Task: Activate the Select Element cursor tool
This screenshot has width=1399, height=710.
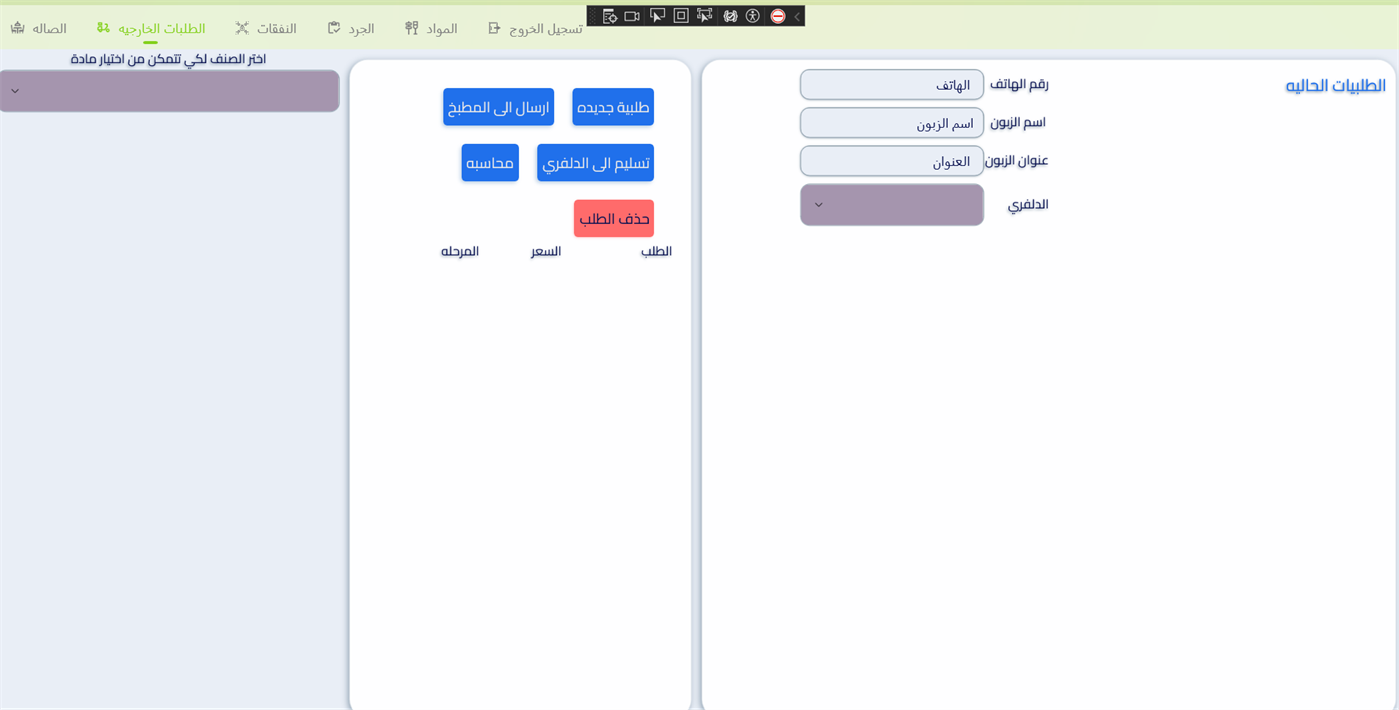Action: [657, 16]
